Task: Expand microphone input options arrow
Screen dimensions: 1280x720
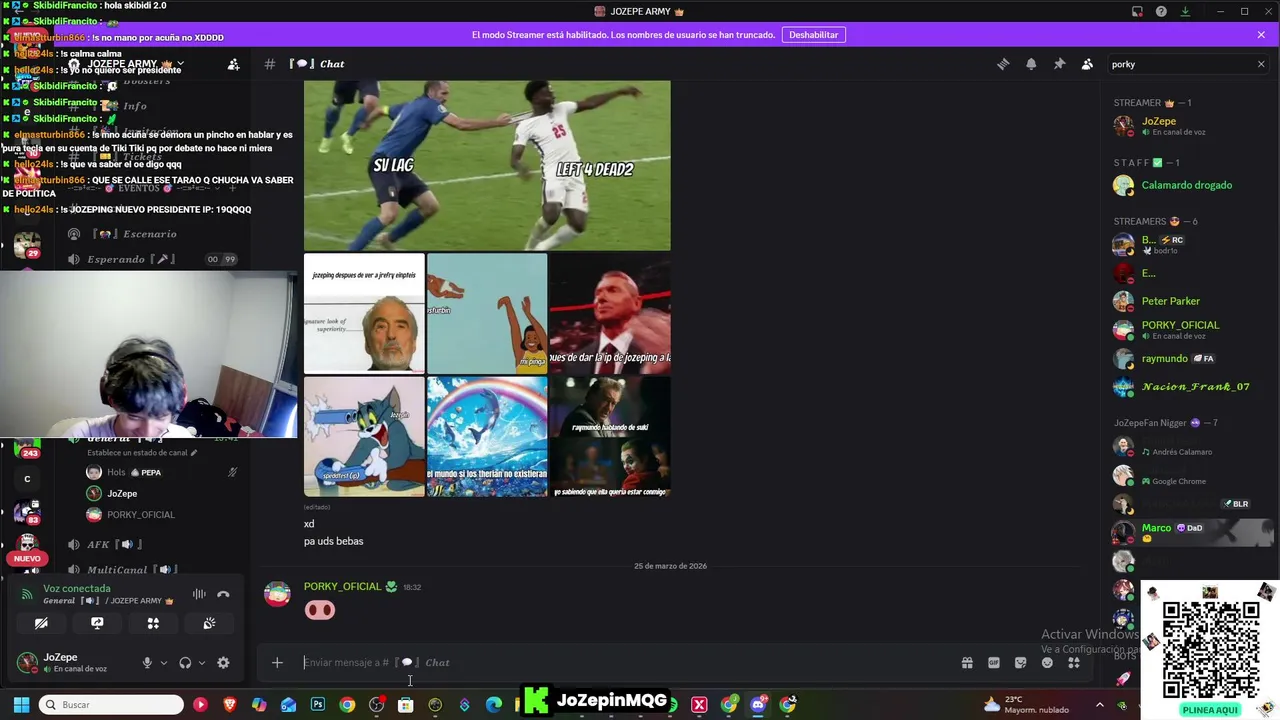Action: pyautogui.click(x=164, y=662)
